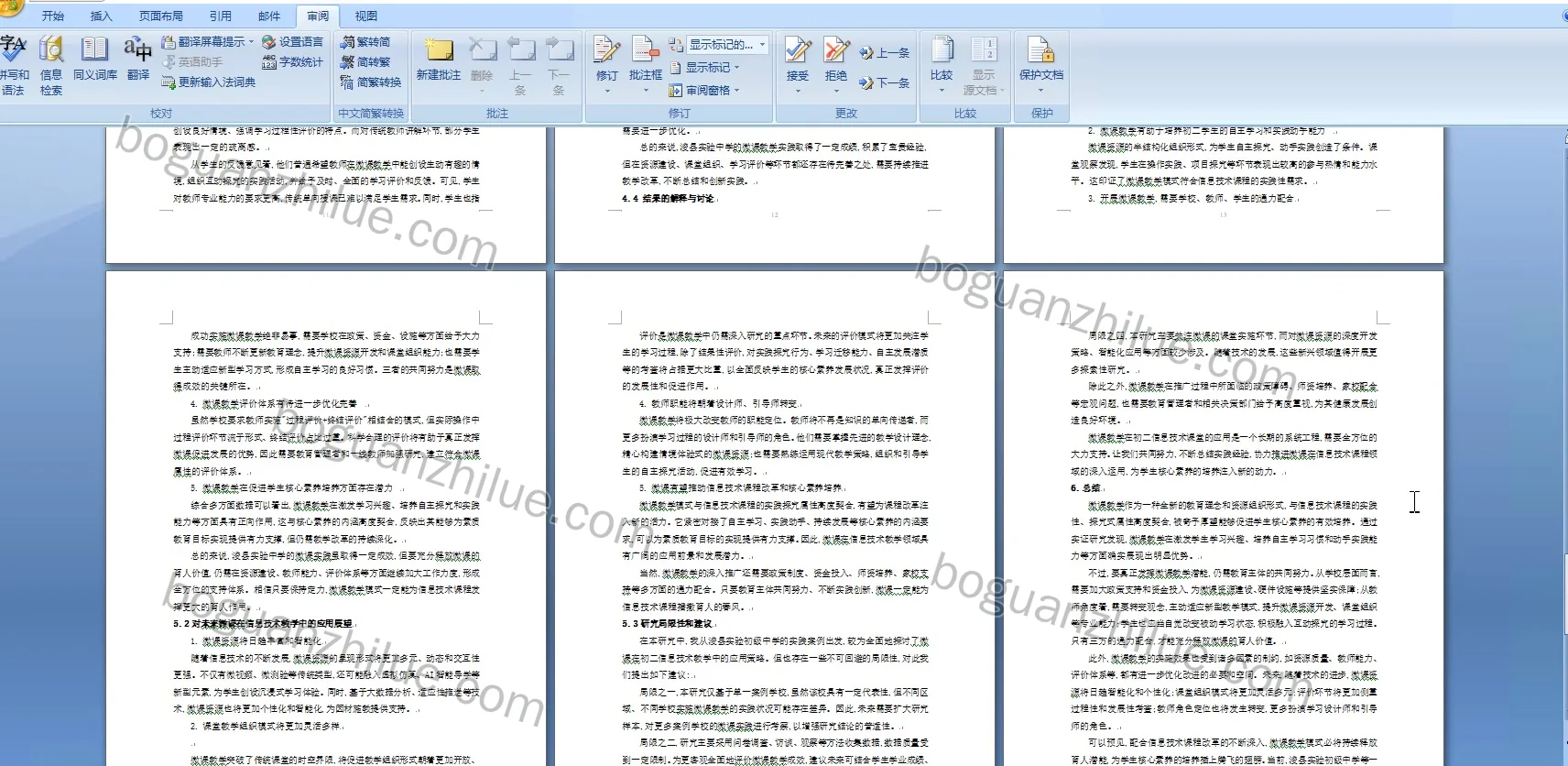Switch to the 引用 tab
The width and height of the screenshot is (1568, 766).
(x=221, y=16)
